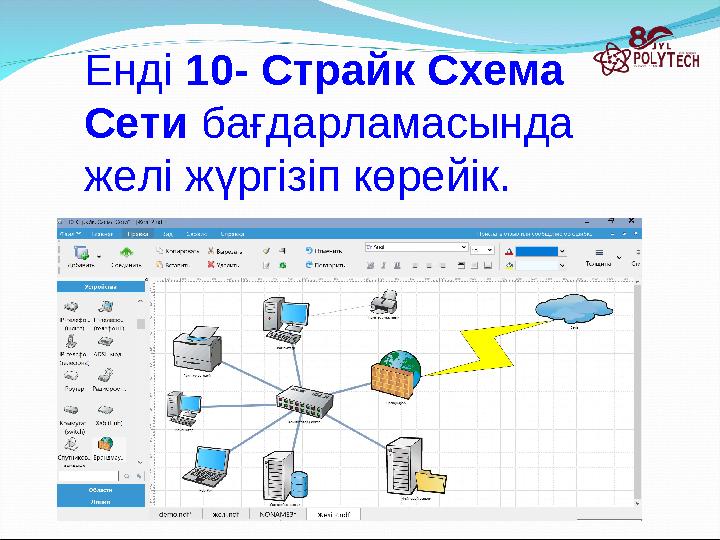Click the device palette scroll down arrow
720x540 pixels.
pos(140,462)
